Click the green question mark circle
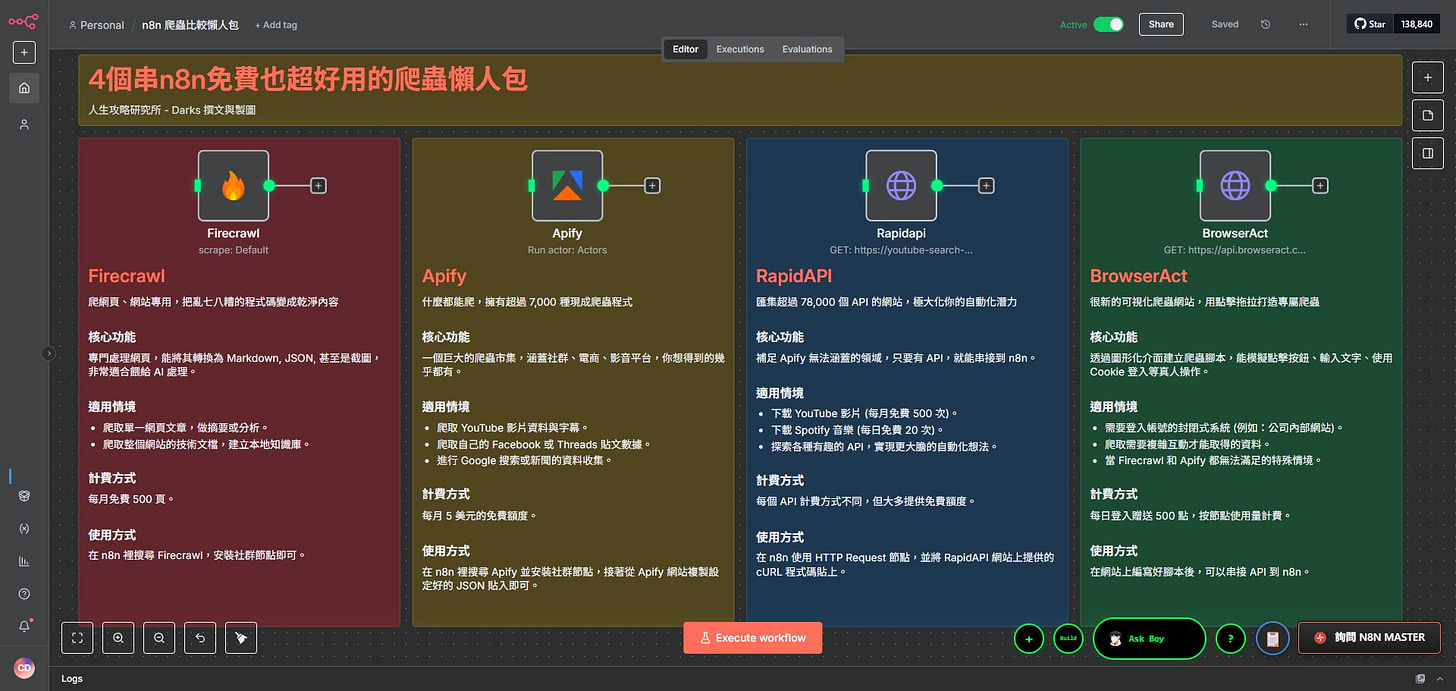This screenshot has width=1456, height=691. [x=1230, y=638]
